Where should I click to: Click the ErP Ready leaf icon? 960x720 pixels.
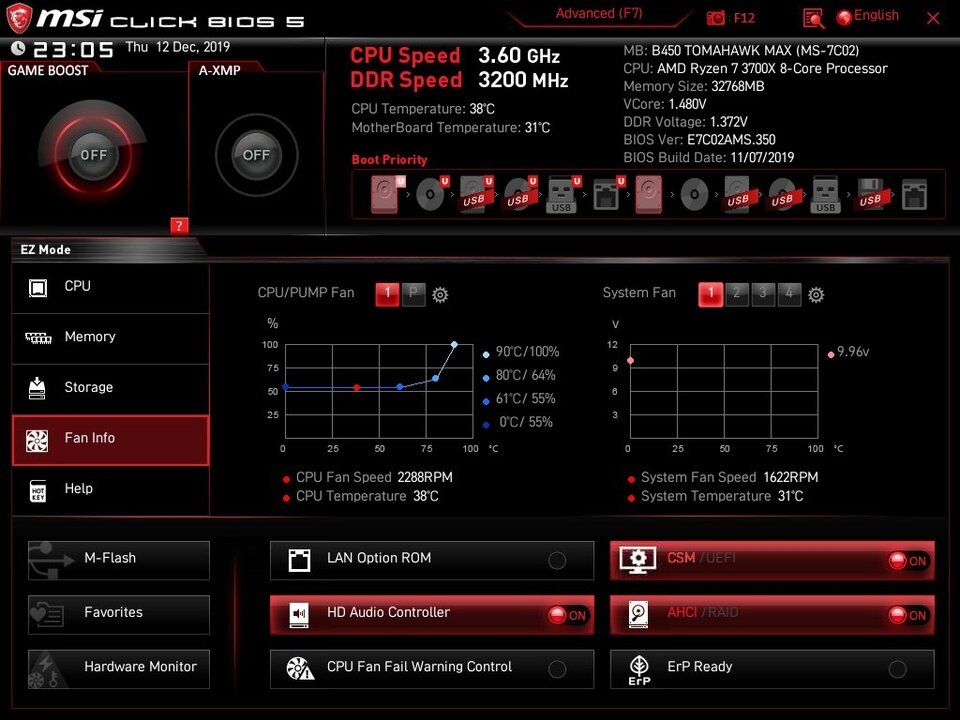(639, 670)
